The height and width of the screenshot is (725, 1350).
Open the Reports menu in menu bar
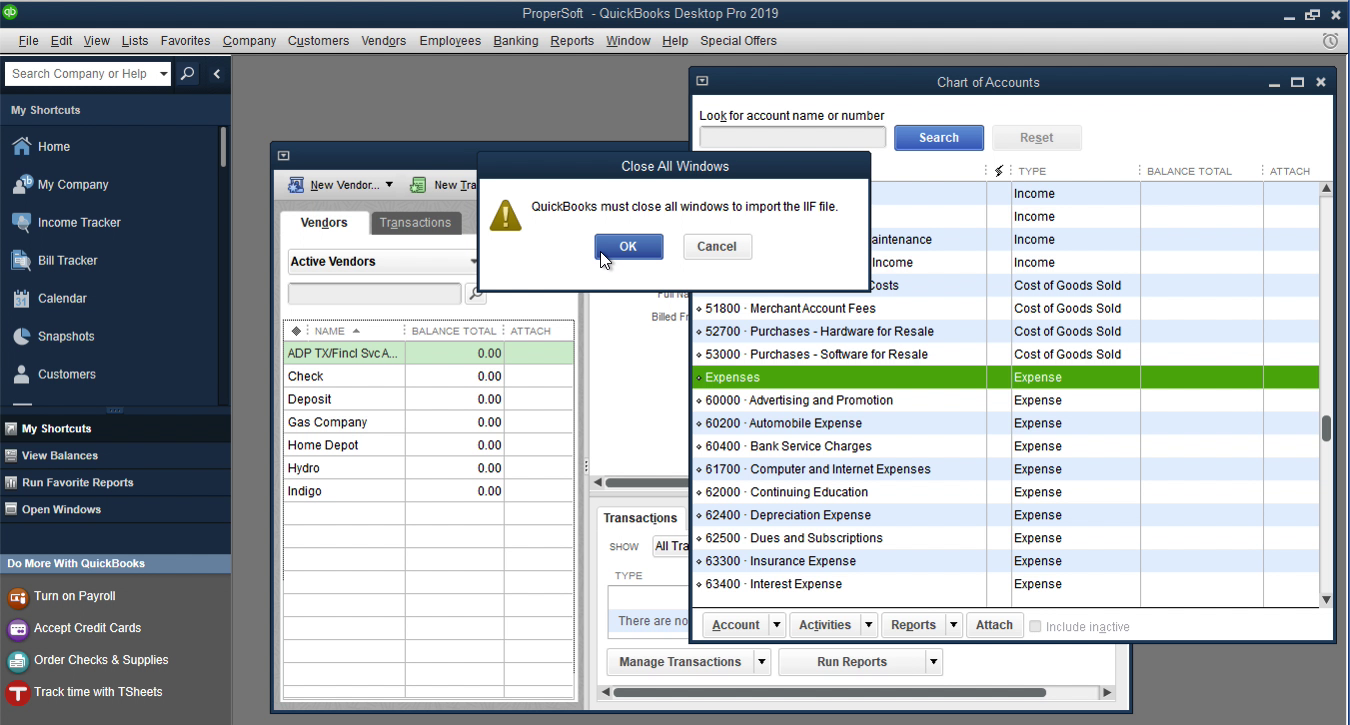click(x=572, y=41)
